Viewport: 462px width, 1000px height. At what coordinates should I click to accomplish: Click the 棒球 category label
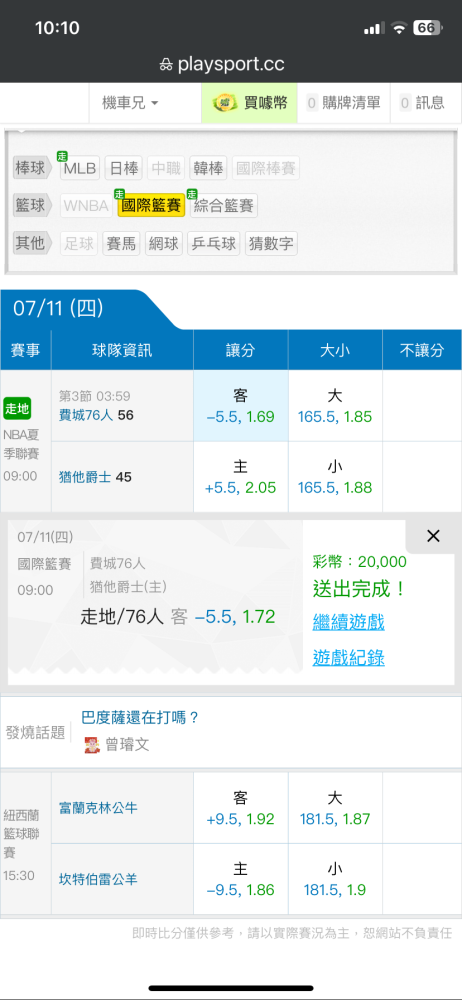(x=34, y=168)
